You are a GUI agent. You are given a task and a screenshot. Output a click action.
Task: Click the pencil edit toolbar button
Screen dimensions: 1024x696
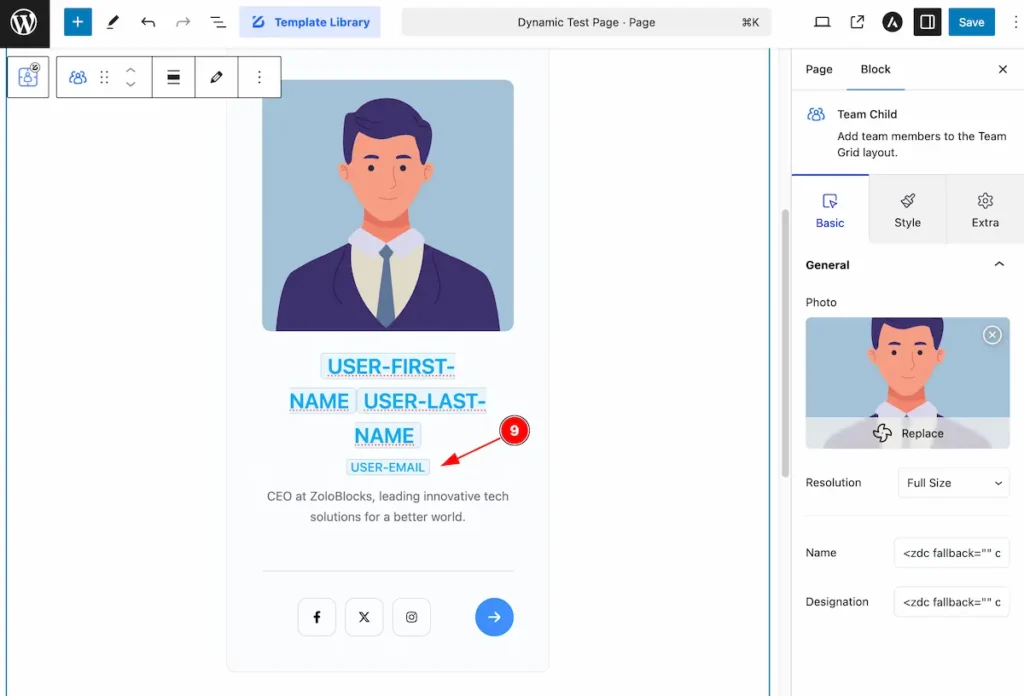click(216, 77)
